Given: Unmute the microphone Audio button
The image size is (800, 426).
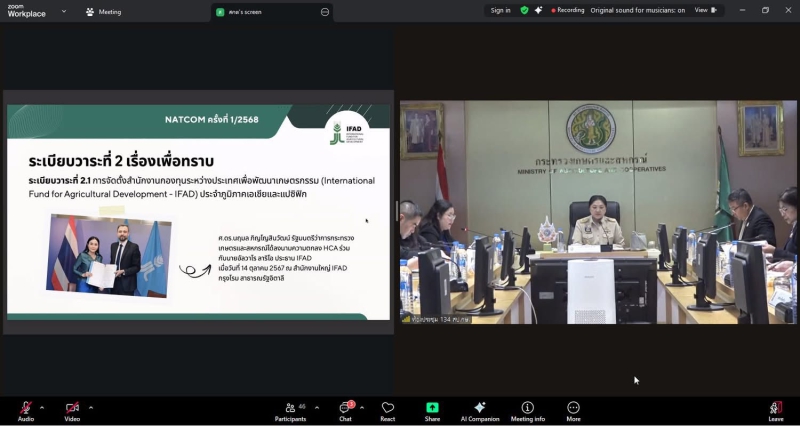Looking at the screenshot, I should (26, 411).
